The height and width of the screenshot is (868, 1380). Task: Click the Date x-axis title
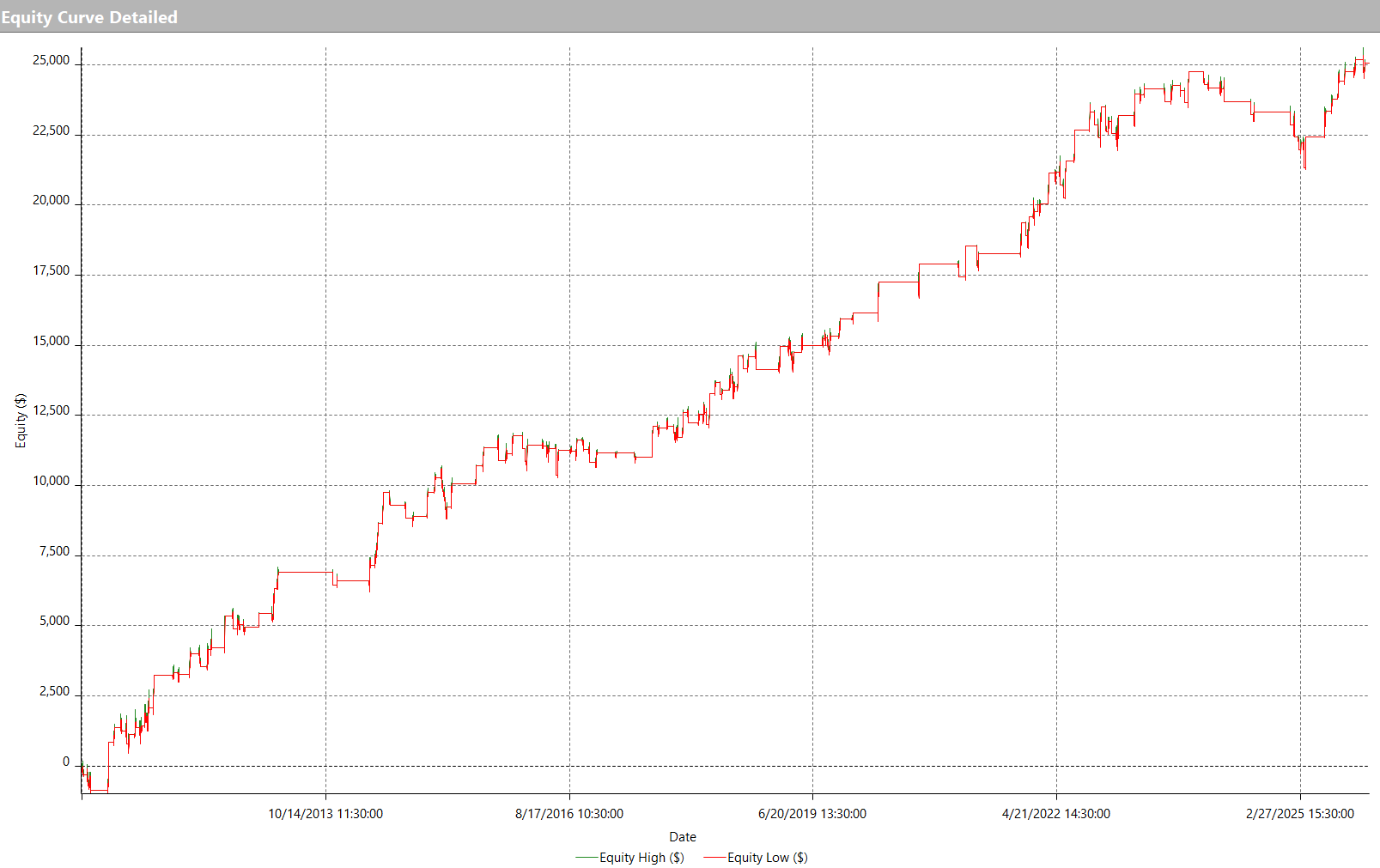click(x=683, y=836)
